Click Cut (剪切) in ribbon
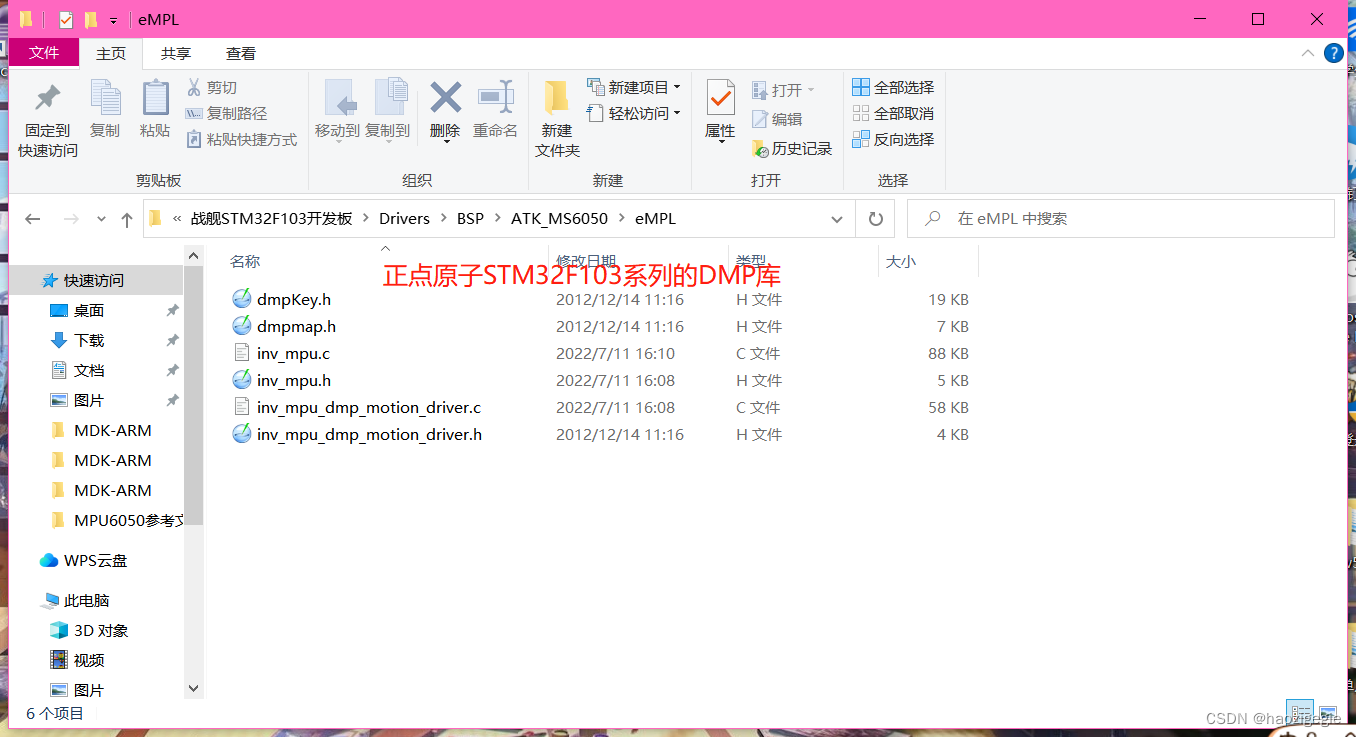The height and width of the screenshot is (737, 1356). click(212, 88)
